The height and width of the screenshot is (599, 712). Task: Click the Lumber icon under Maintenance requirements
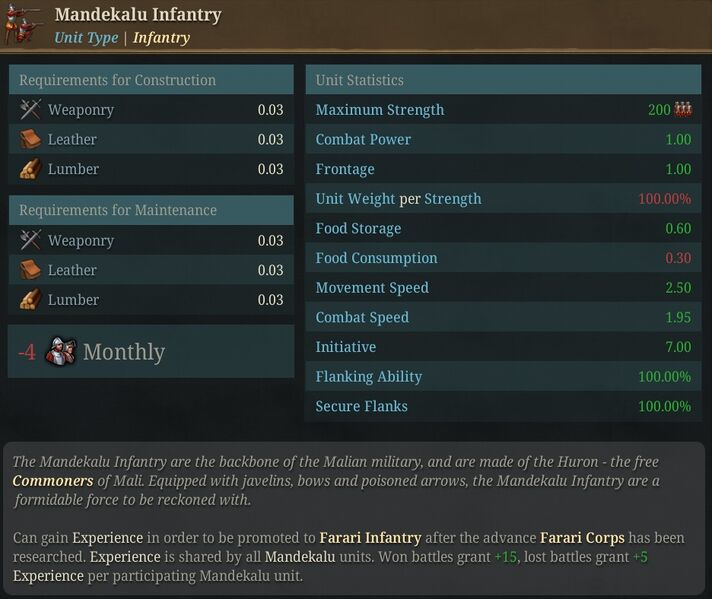pos(30,300)
